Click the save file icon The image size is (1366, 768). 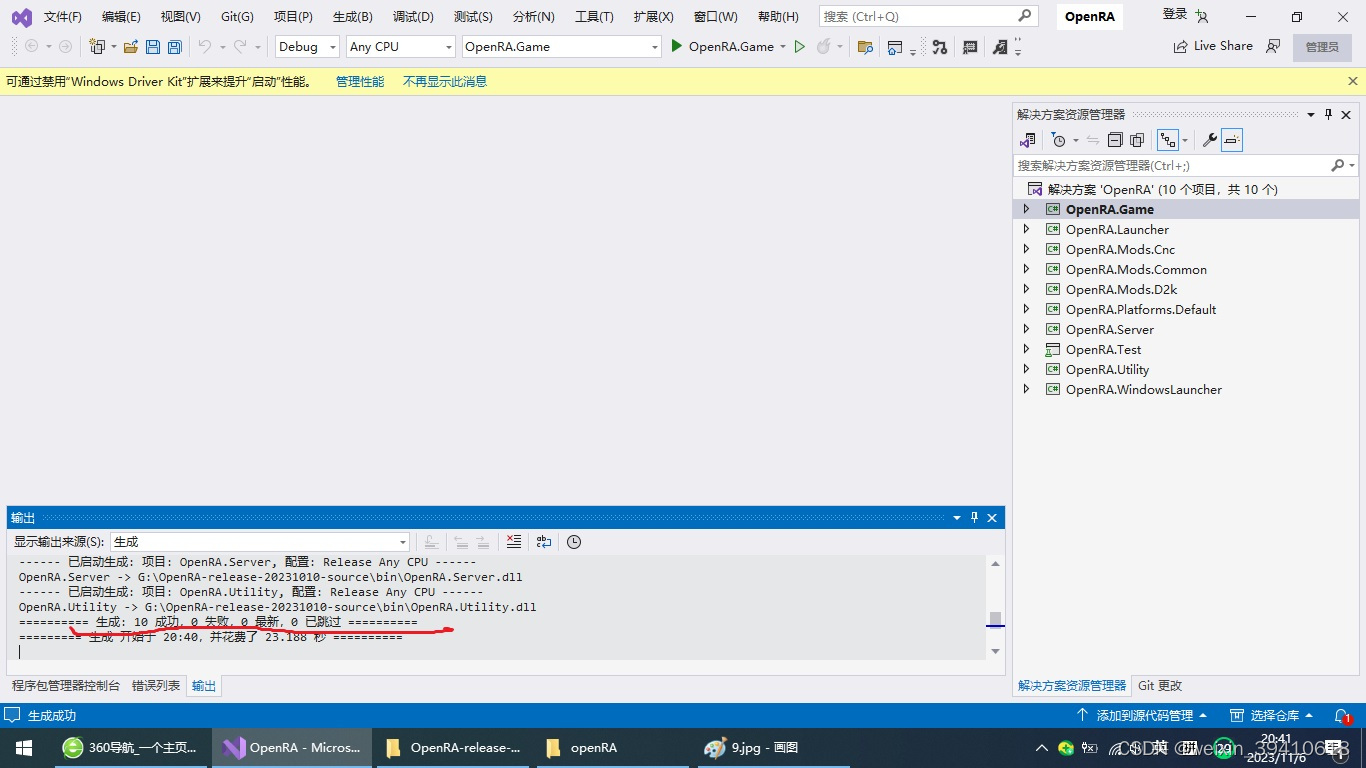pos(153,47)
